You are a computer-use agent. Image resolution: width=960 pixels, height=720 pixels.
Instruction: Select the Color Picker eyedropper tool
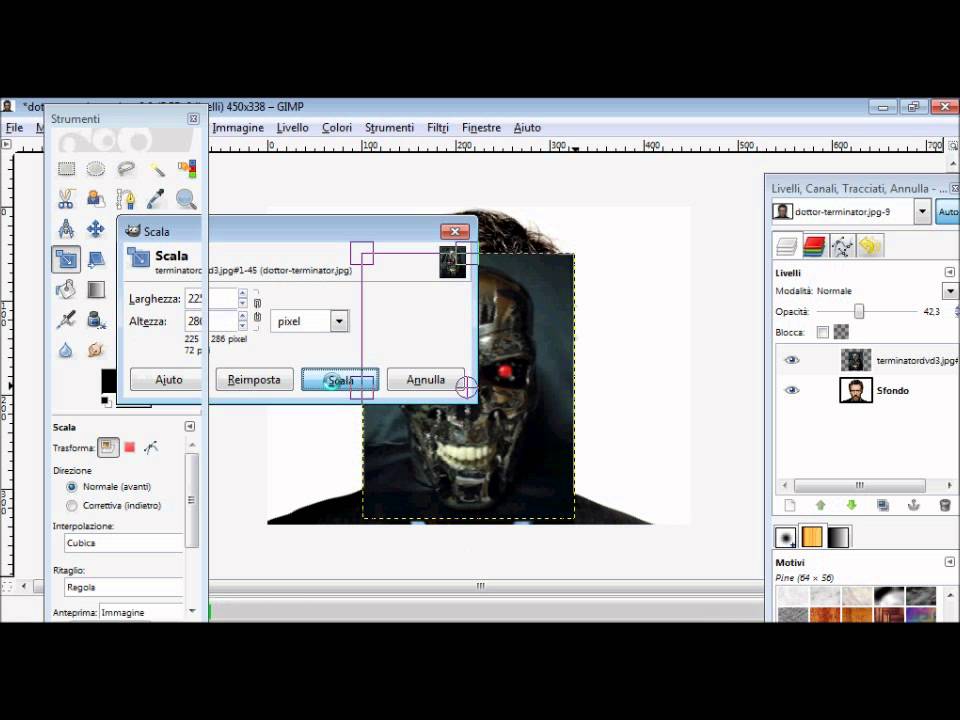coord(157,198)
